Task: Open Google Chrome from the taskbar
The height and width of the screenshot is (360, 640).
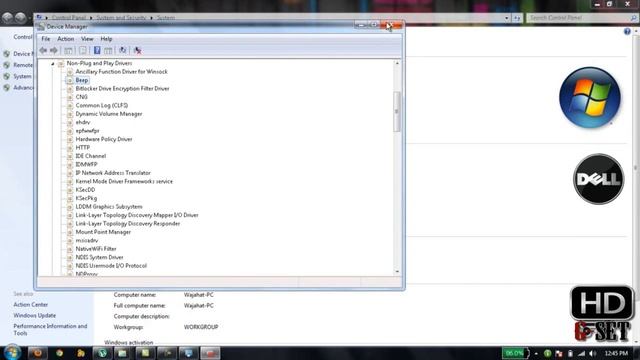Action: click(60, 353)
